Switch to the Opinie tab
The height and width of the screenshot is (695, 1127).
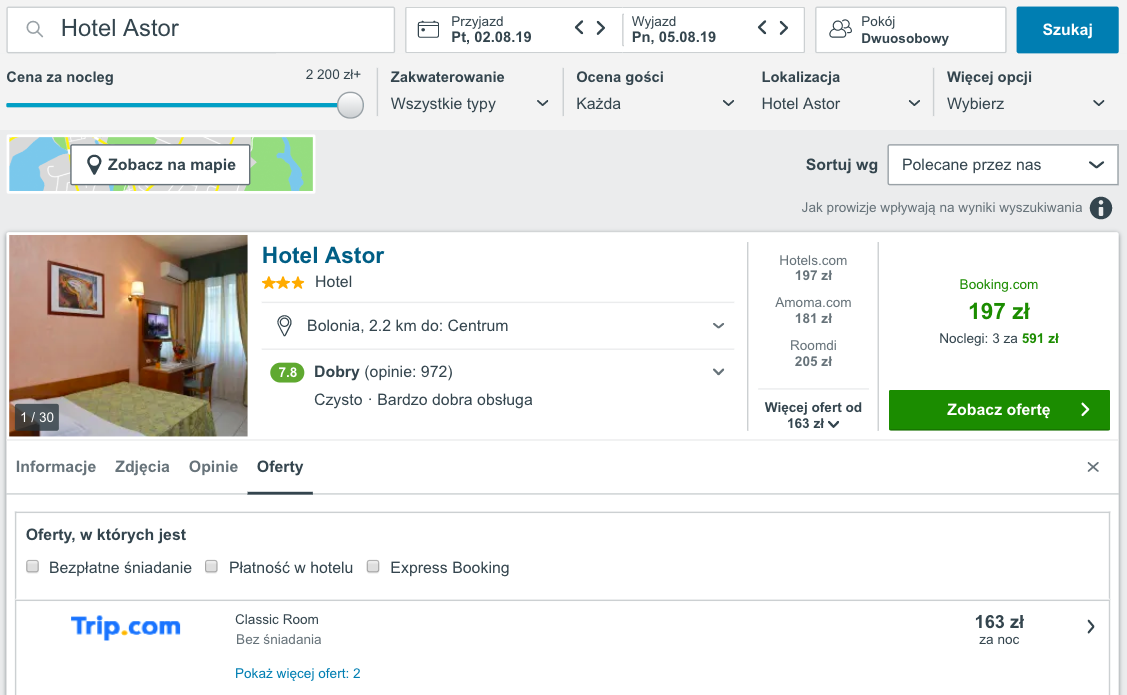(213, 467)
